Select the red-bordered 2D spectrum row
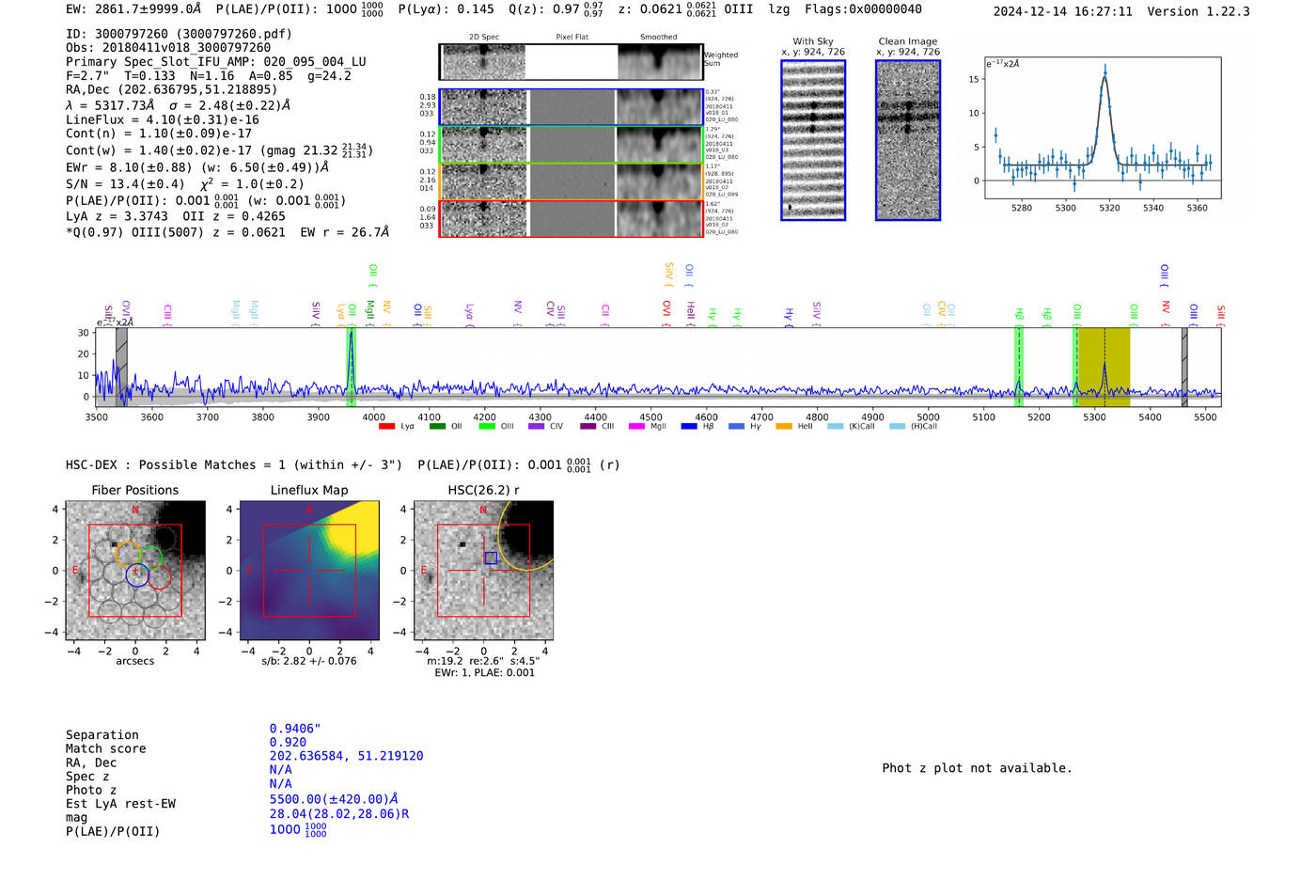This screenshot has height=896, width=1316. pyautogui.click(x=571, y=218)
